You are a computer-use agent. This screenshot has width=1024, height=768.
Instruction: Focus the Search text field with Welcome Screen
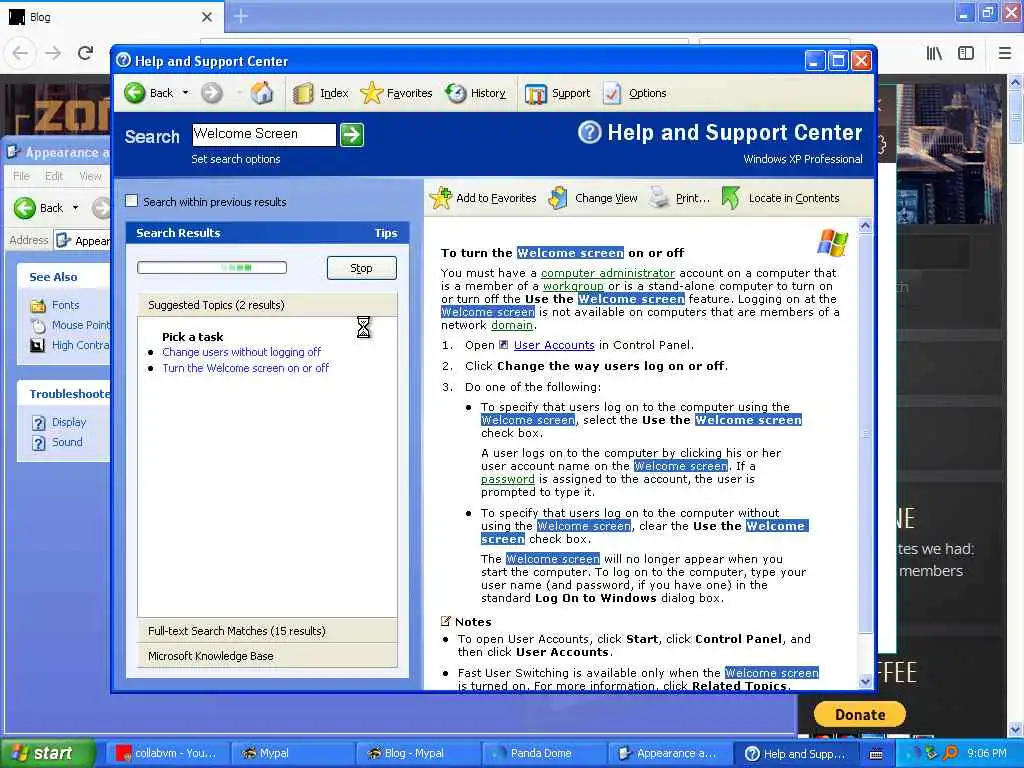point(264,135)
